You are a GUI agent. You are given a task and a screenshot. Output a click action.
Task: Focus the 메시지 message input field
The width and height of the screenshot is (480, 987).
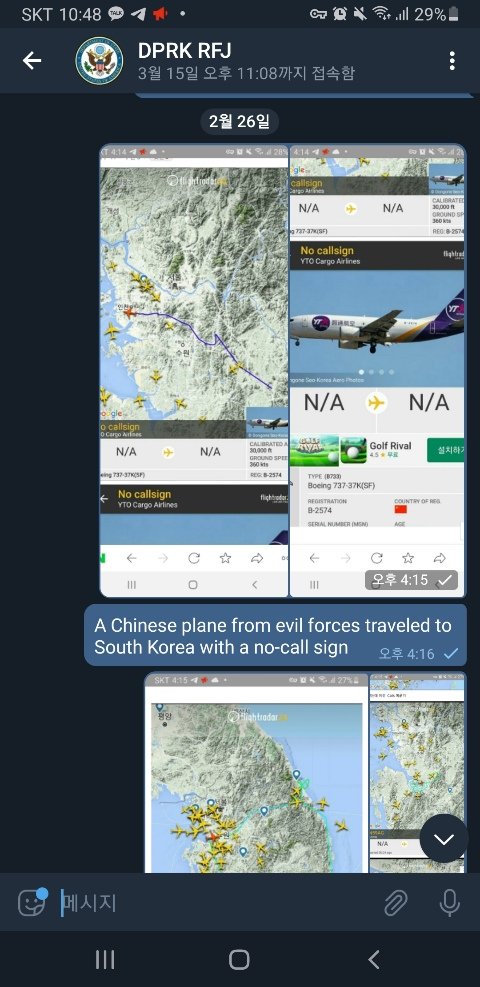tap(214, 903)
